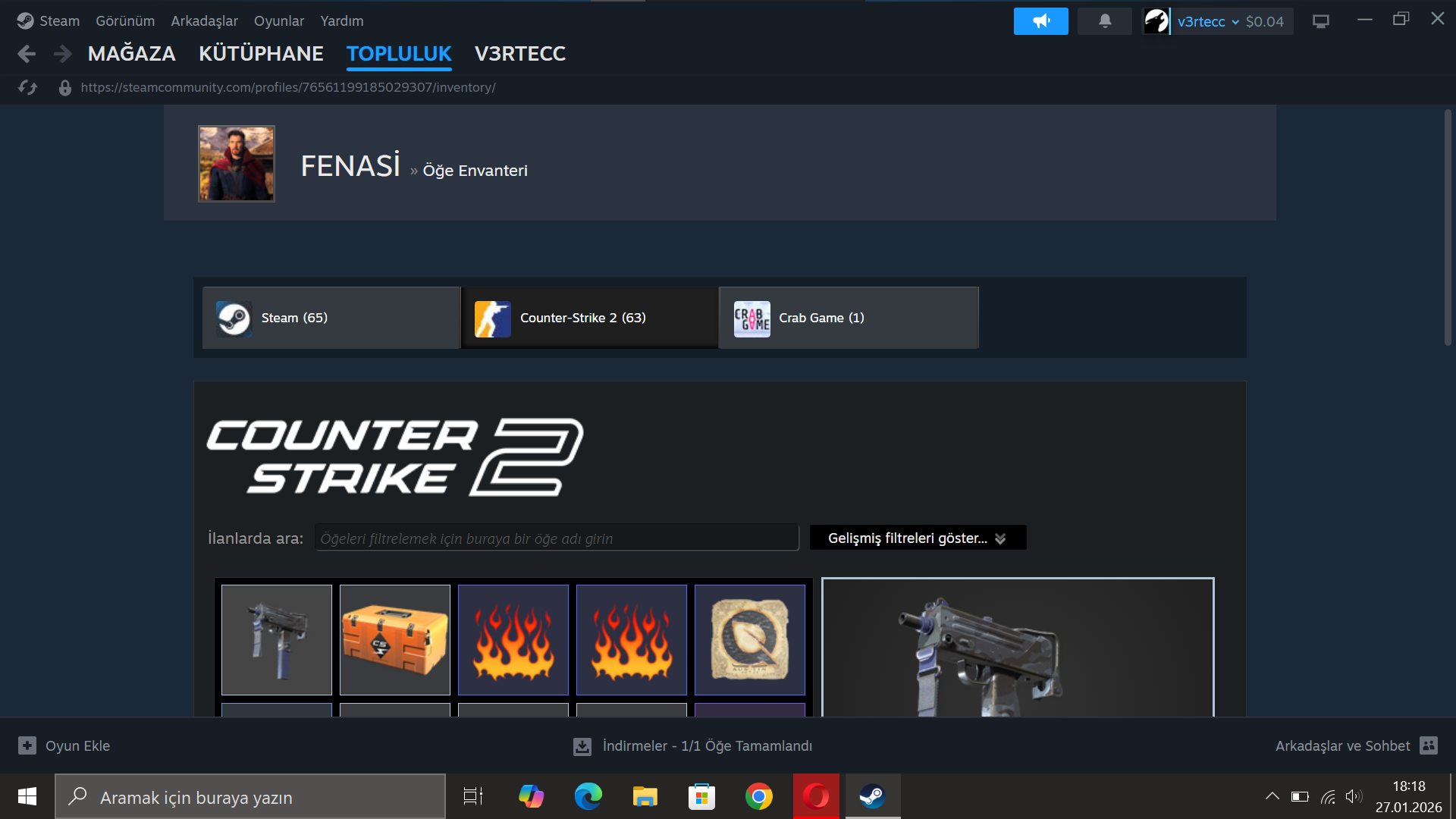Click the megaphone announcements icon
The image size is (1456, 819).
[x=1040, y=21]
